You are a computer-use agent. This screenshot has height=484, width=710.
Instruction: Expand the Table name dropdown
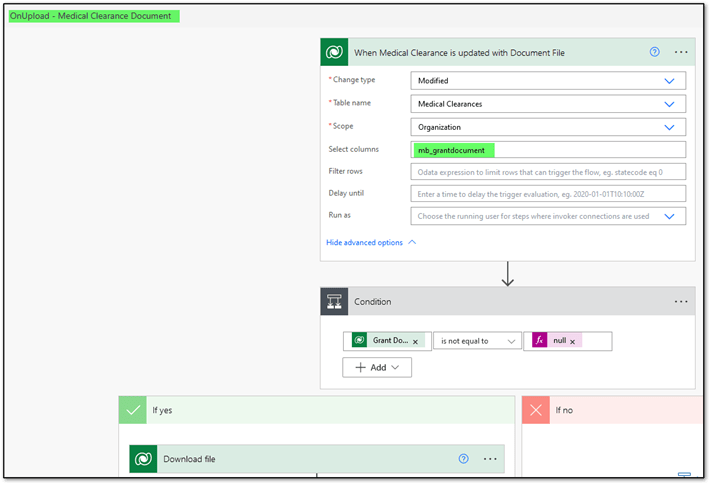(669, 103)
